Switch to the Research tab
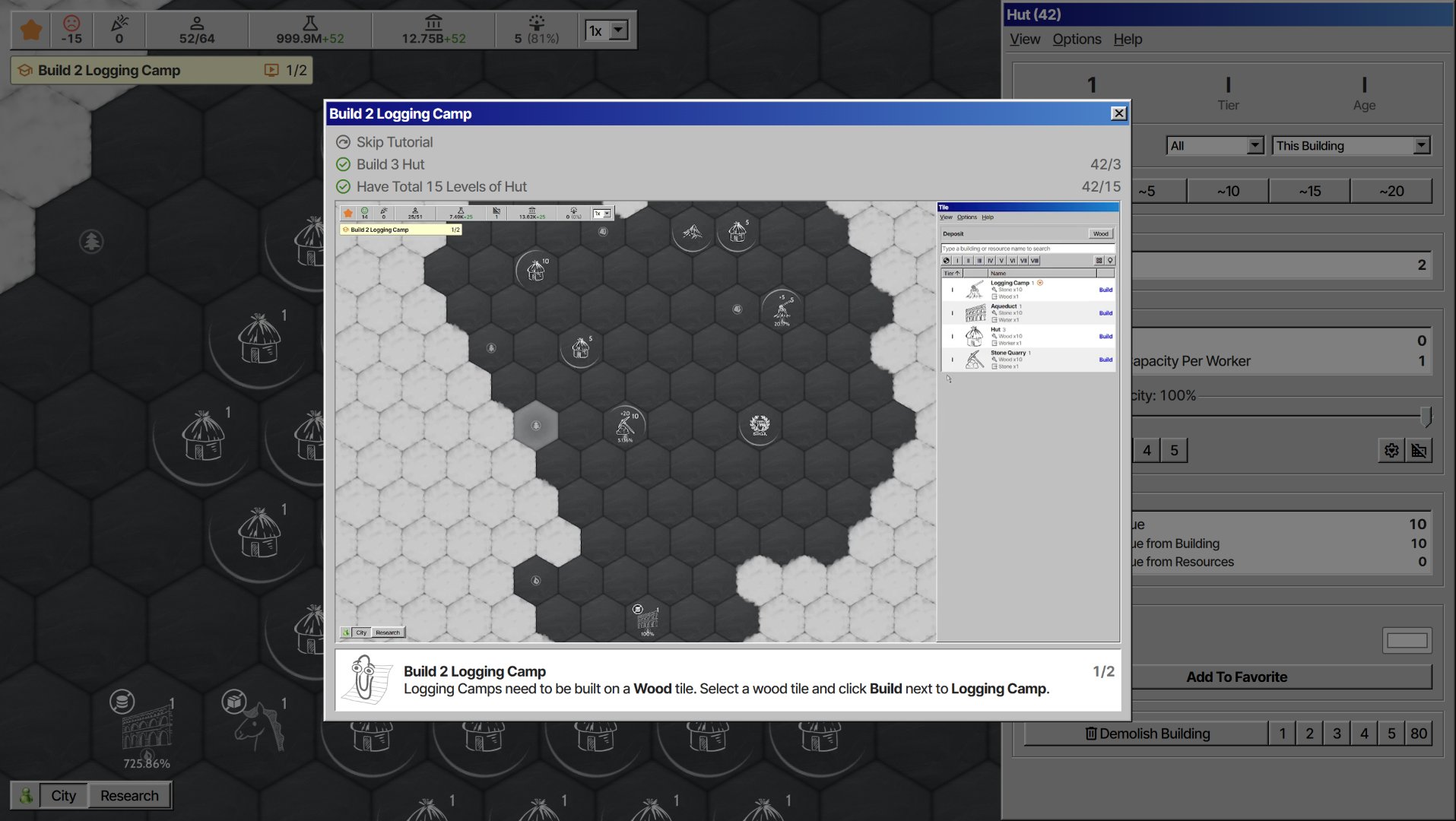This screenshot has width=1456, height=821. point(129,795)
